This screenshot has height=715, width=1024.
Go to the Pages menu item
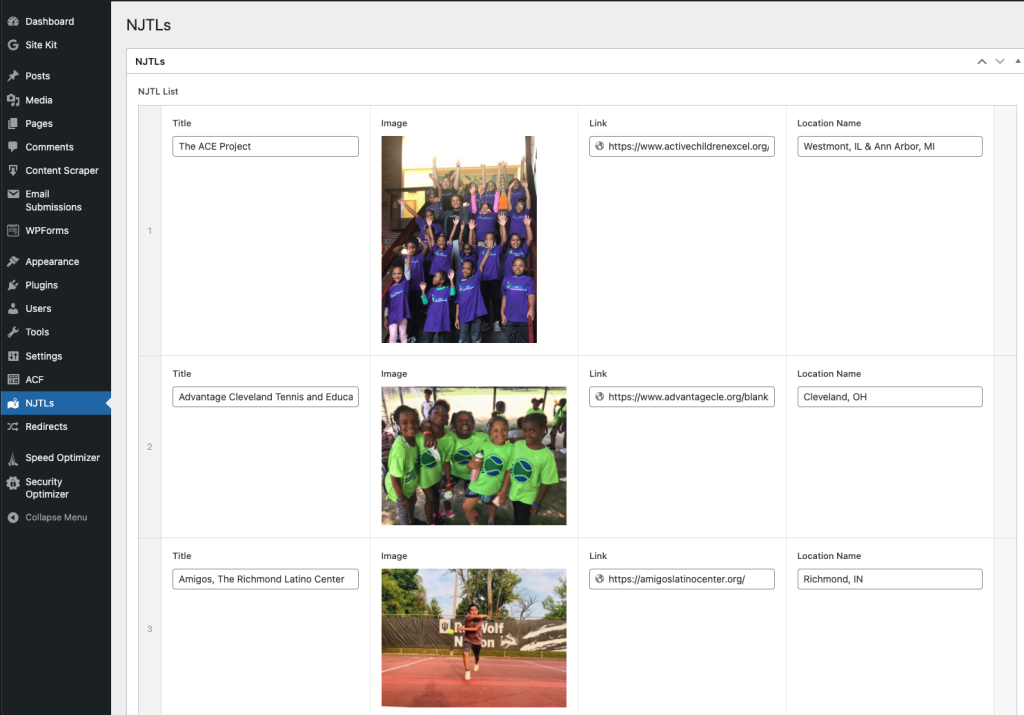click(x=56, y=123)
